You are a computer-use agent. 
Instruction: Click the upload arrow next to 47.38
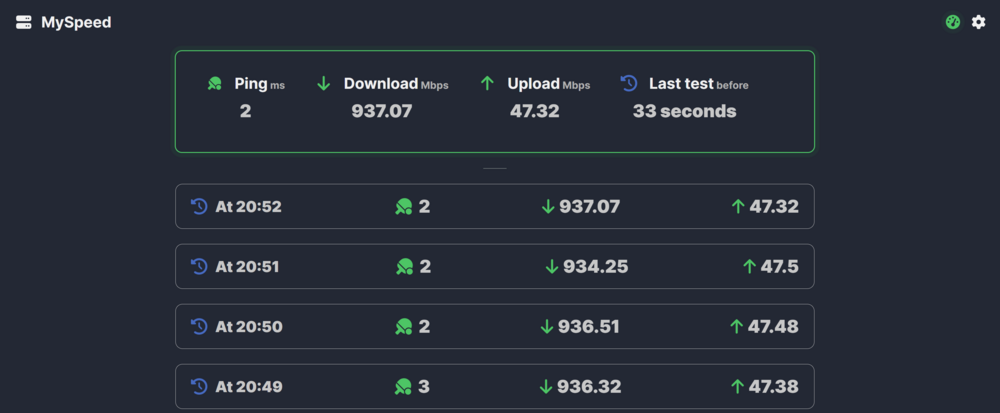click(738, 386)
